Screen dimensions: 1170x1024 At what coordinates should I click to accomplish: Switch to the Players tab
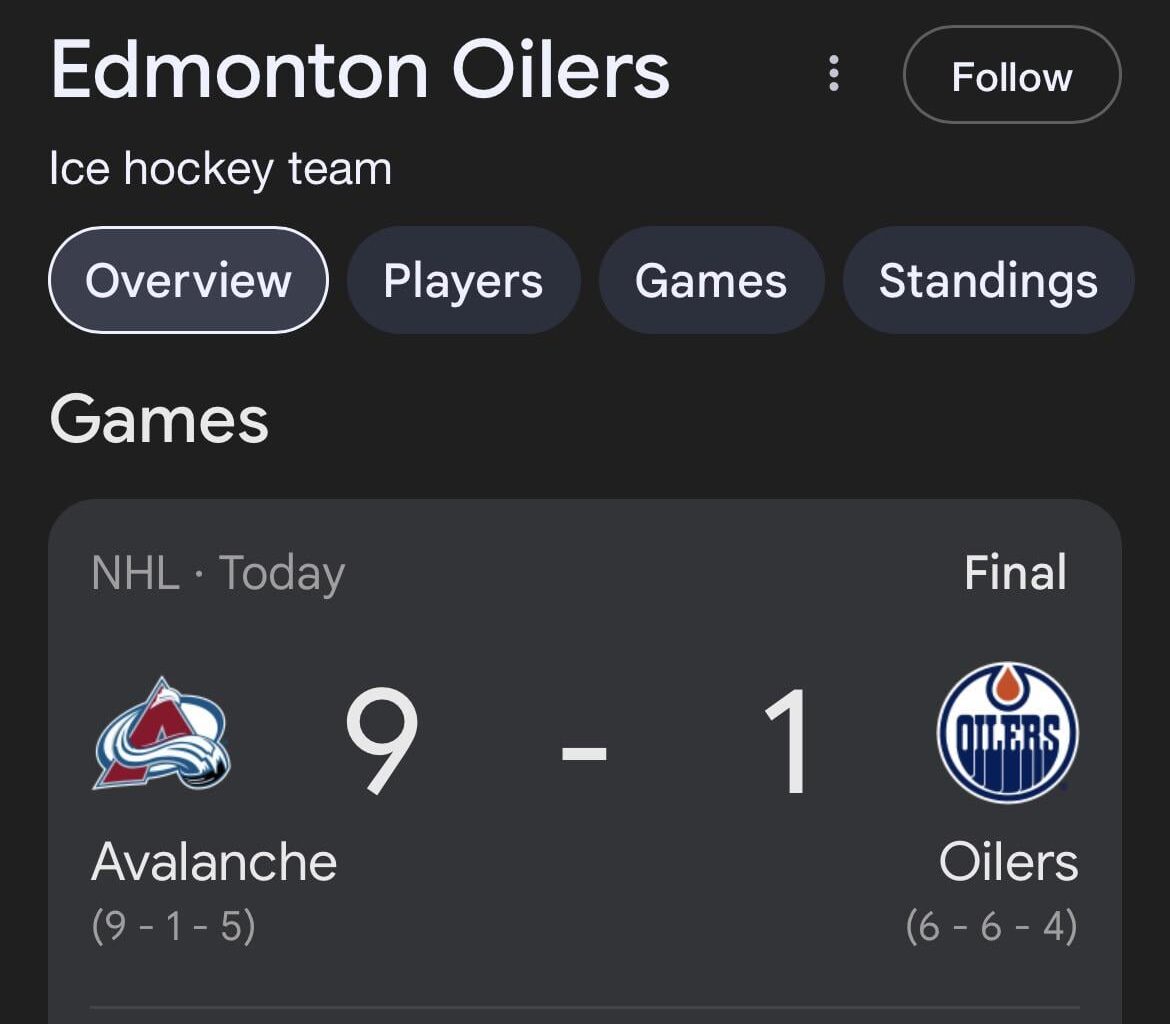pyautogui.click(x=463, y=280)
